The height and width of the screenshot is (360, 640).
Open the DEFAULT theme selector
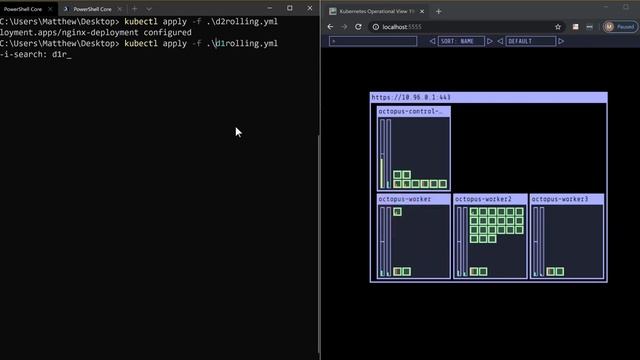tap(531, 41)
